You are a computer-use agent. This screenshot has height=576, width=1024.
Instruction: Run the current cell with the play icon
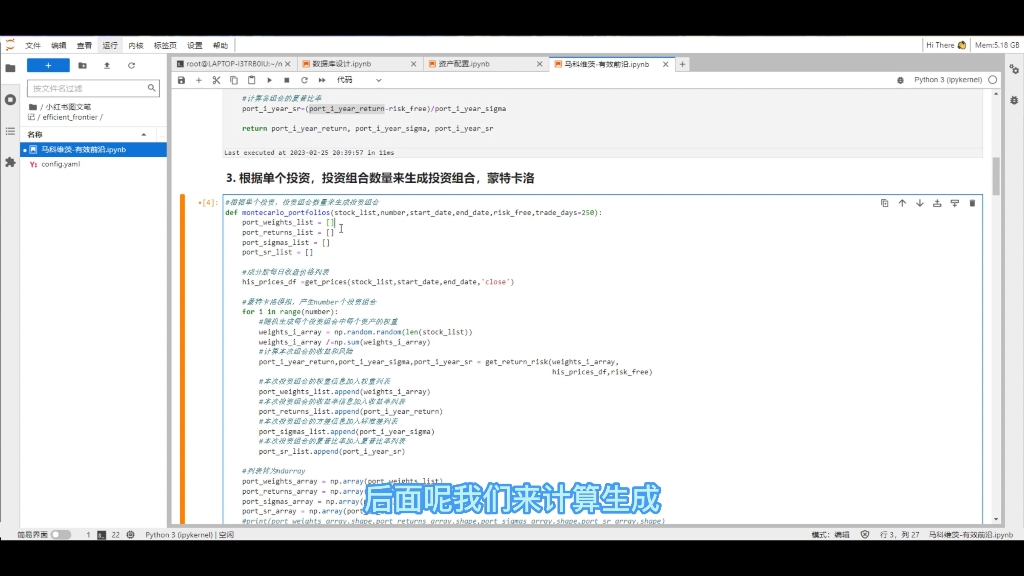pyautogui.click(x=270, y=80)
